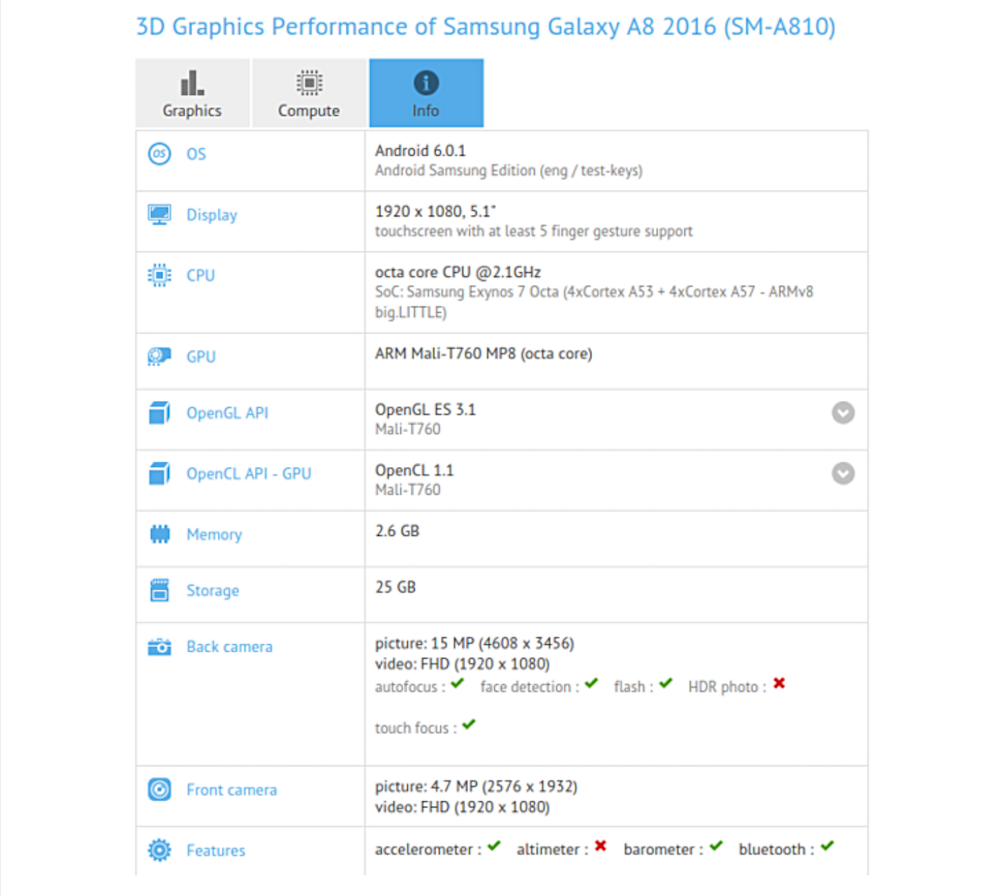This screenshot has width=1000, height=896.
Task: Select the Info tab
Action: pos(426,93)
